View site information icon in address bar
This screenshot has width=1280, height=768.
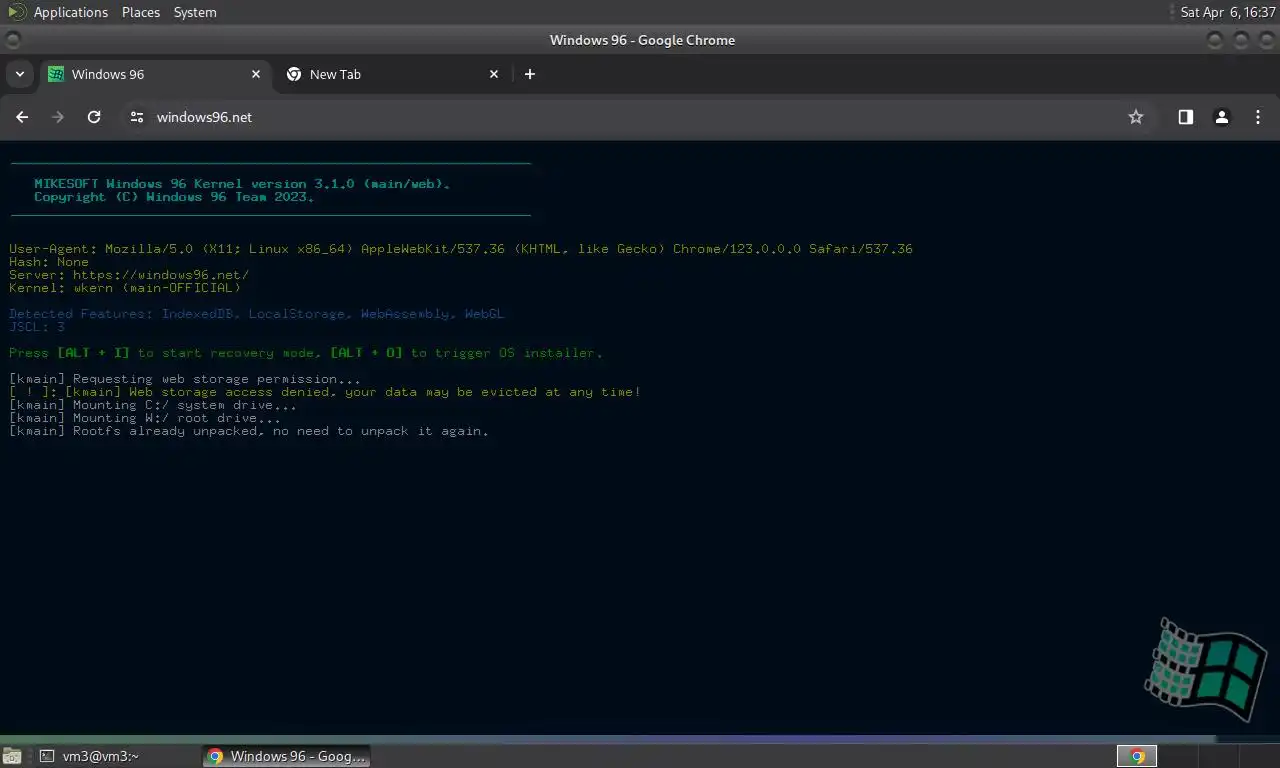pos(137,117)
